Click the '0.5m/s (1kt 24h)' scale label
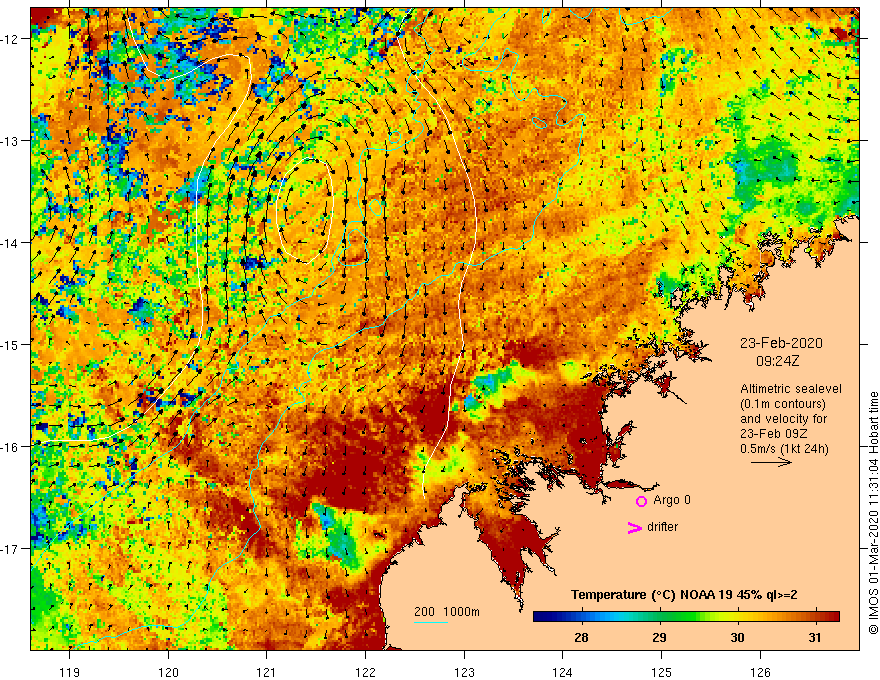Image resolution: width=880 pixels, height=680 pixels. (784, 449)
